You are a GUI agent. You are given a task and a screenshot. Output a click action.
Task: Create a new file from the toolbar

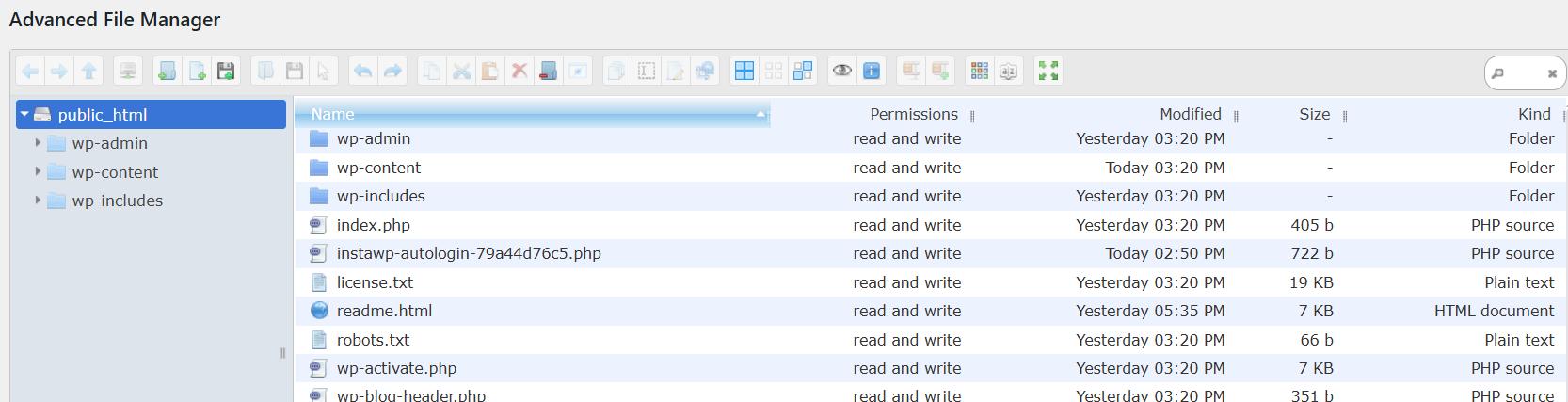click(x=197, y=72)
